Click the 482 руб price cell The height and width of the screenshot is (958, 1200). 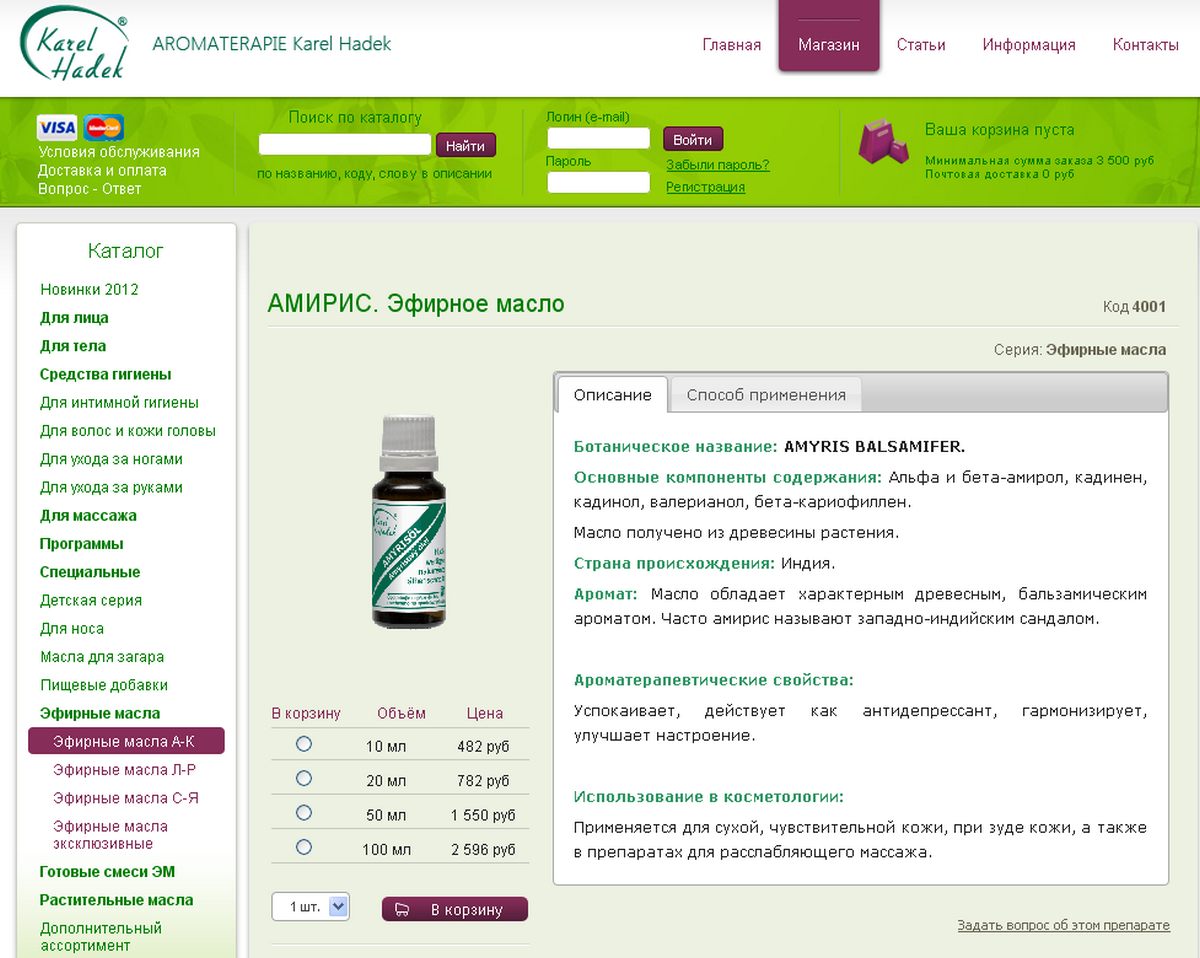click(x=484, y=747)
